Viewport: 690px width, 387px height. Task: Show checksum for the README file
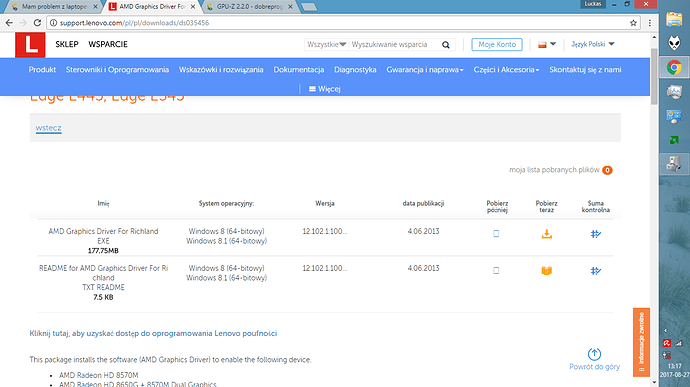pyautogui.click(x=596, y=271)
